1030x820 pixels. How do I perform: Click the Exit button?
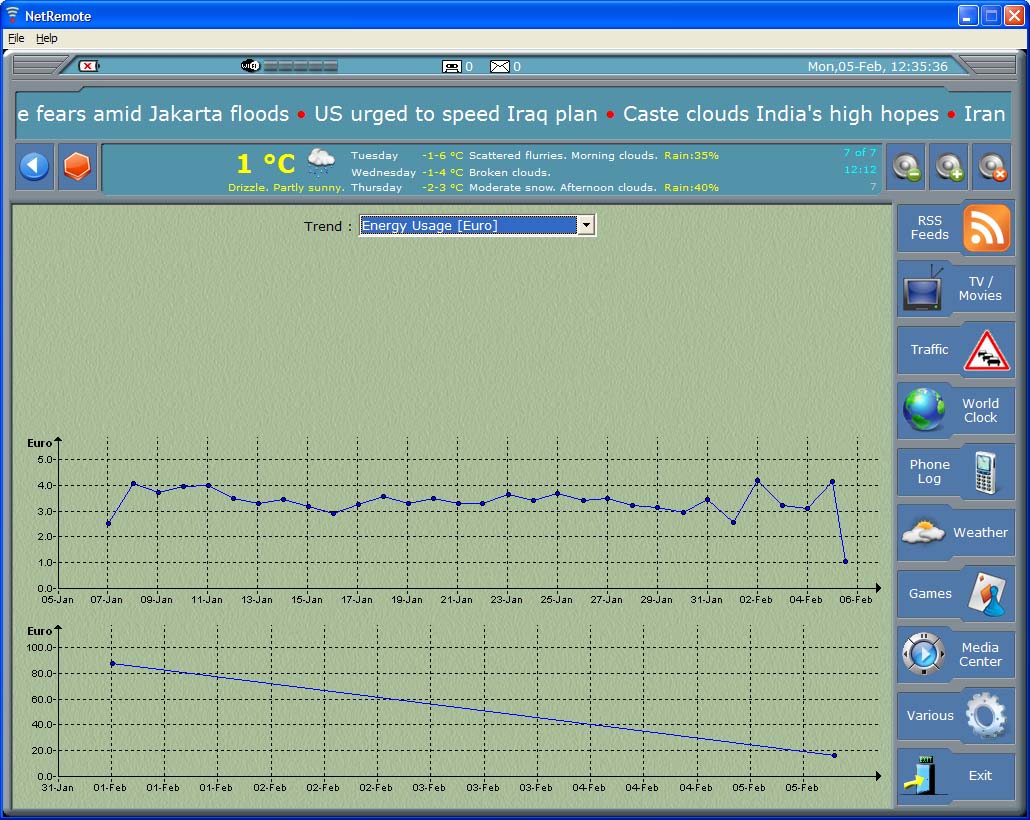(x=955, y=776)
